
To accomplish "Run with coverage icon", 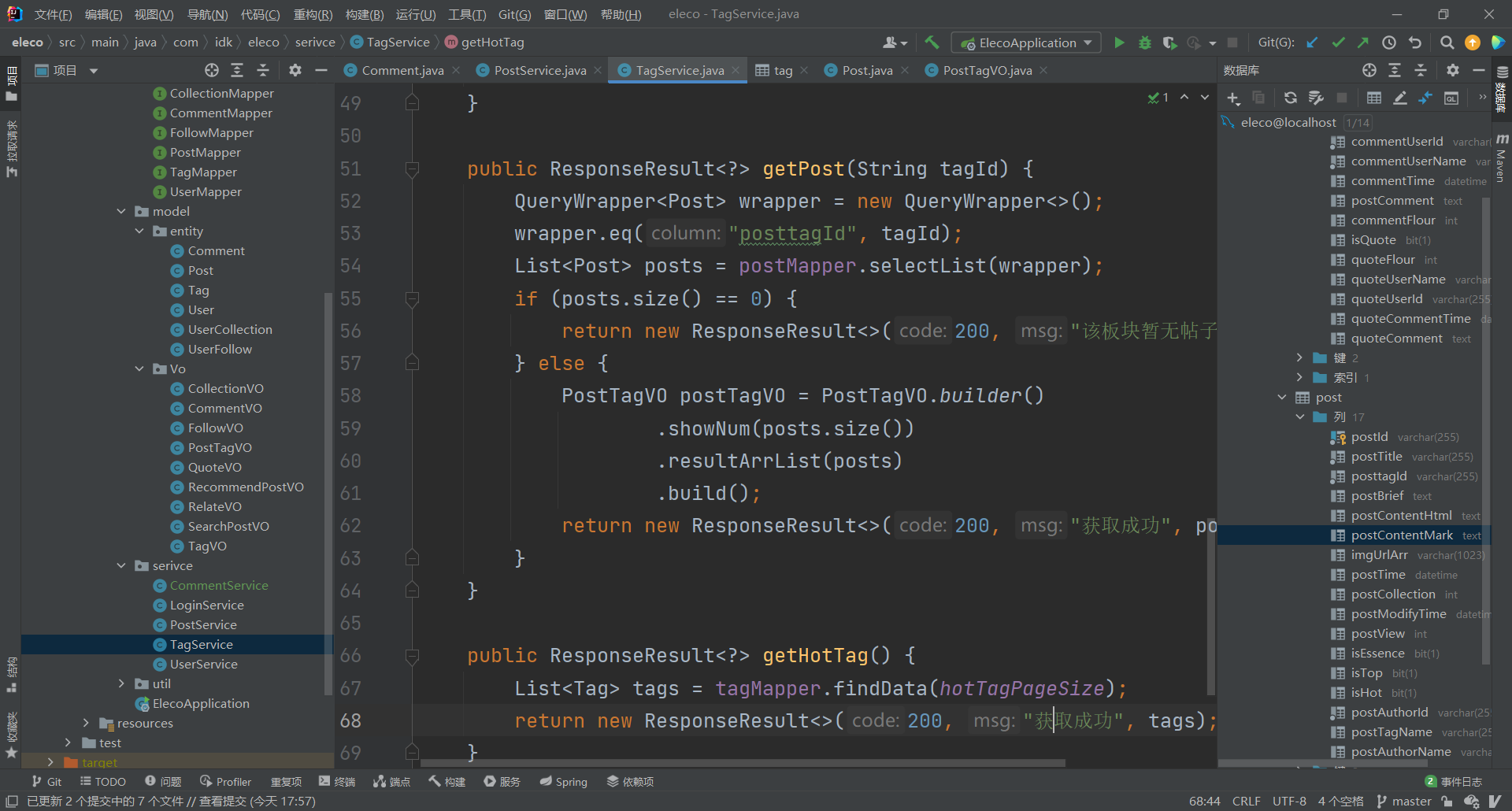I will pyautogui.click(x=1170, y=43).
